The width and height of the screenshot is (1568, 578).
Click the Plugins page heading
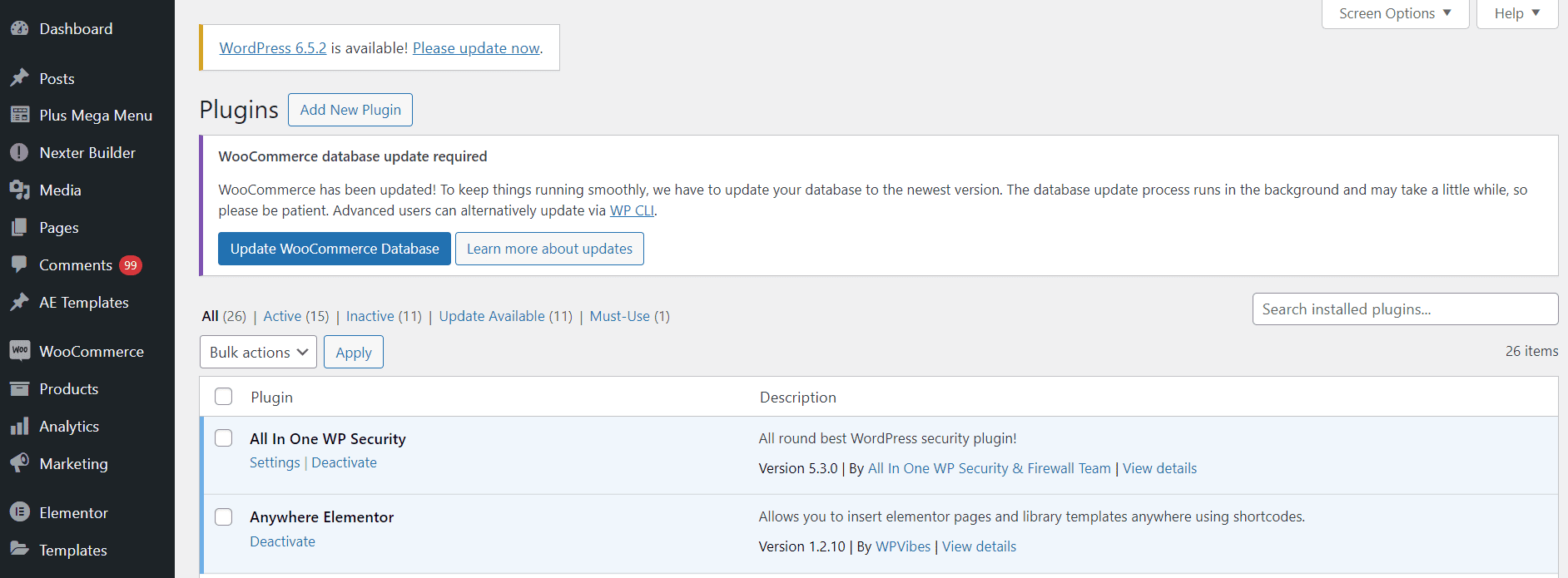239,110
